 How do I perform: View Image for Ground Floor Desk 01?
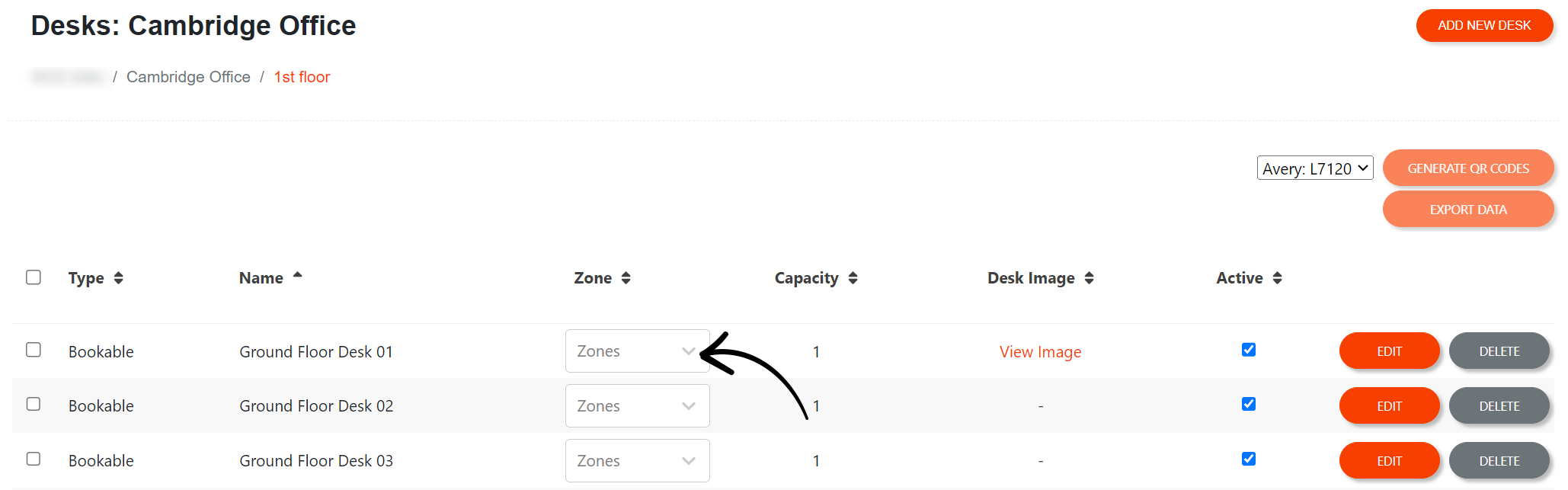(1040, 351)
